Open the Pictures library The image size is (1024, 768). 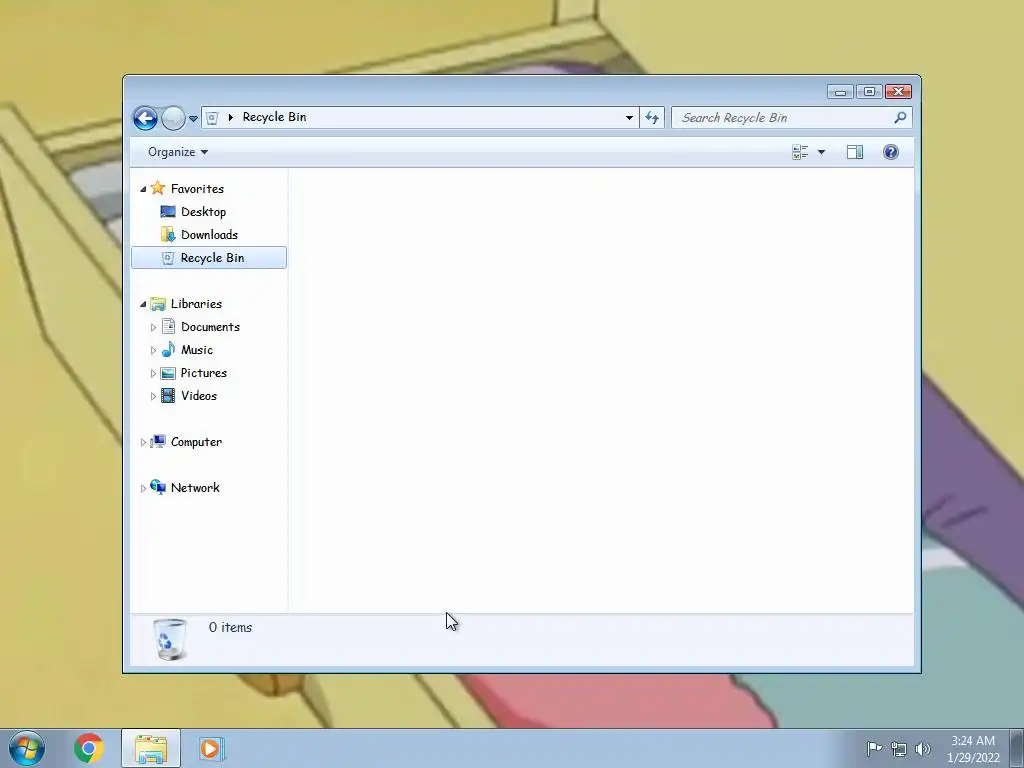pos(204,373)
